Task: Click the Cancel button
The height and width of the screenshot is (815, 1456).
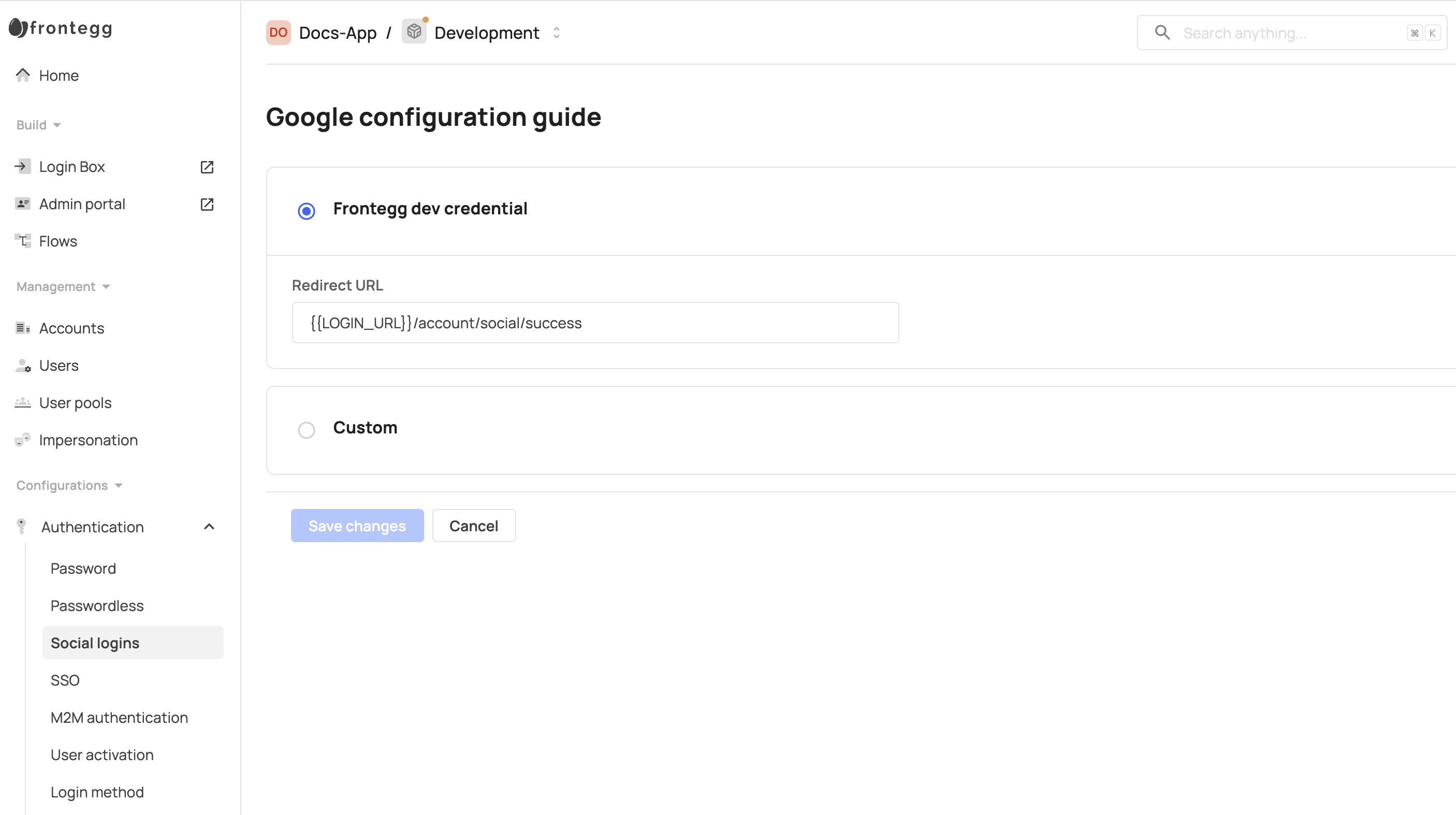Action: click(x=474, y=526)
